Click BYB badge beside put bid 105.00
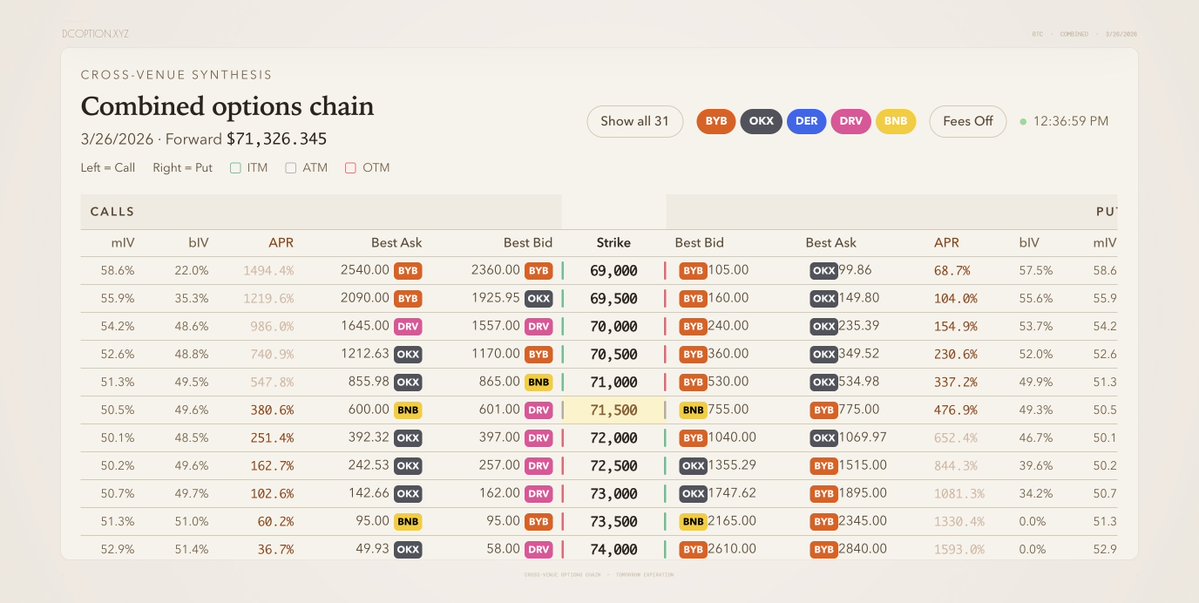The height and width of the screenshot is (603, 1199). [693, 271]
